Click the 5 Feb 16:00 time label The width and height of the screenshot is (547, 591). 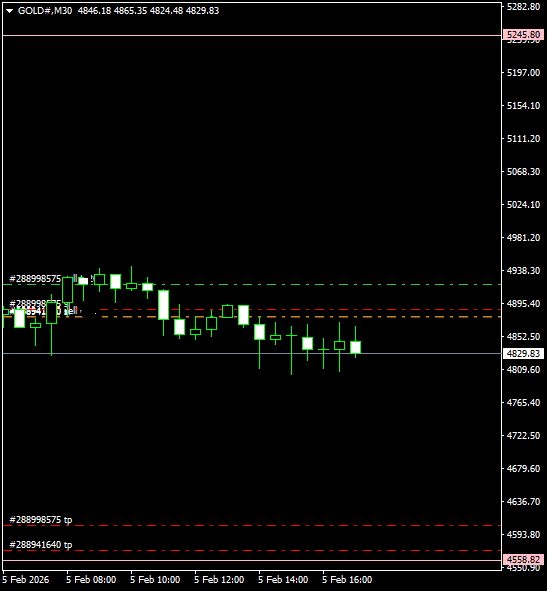pyautogui.click(x=347, y=579)
